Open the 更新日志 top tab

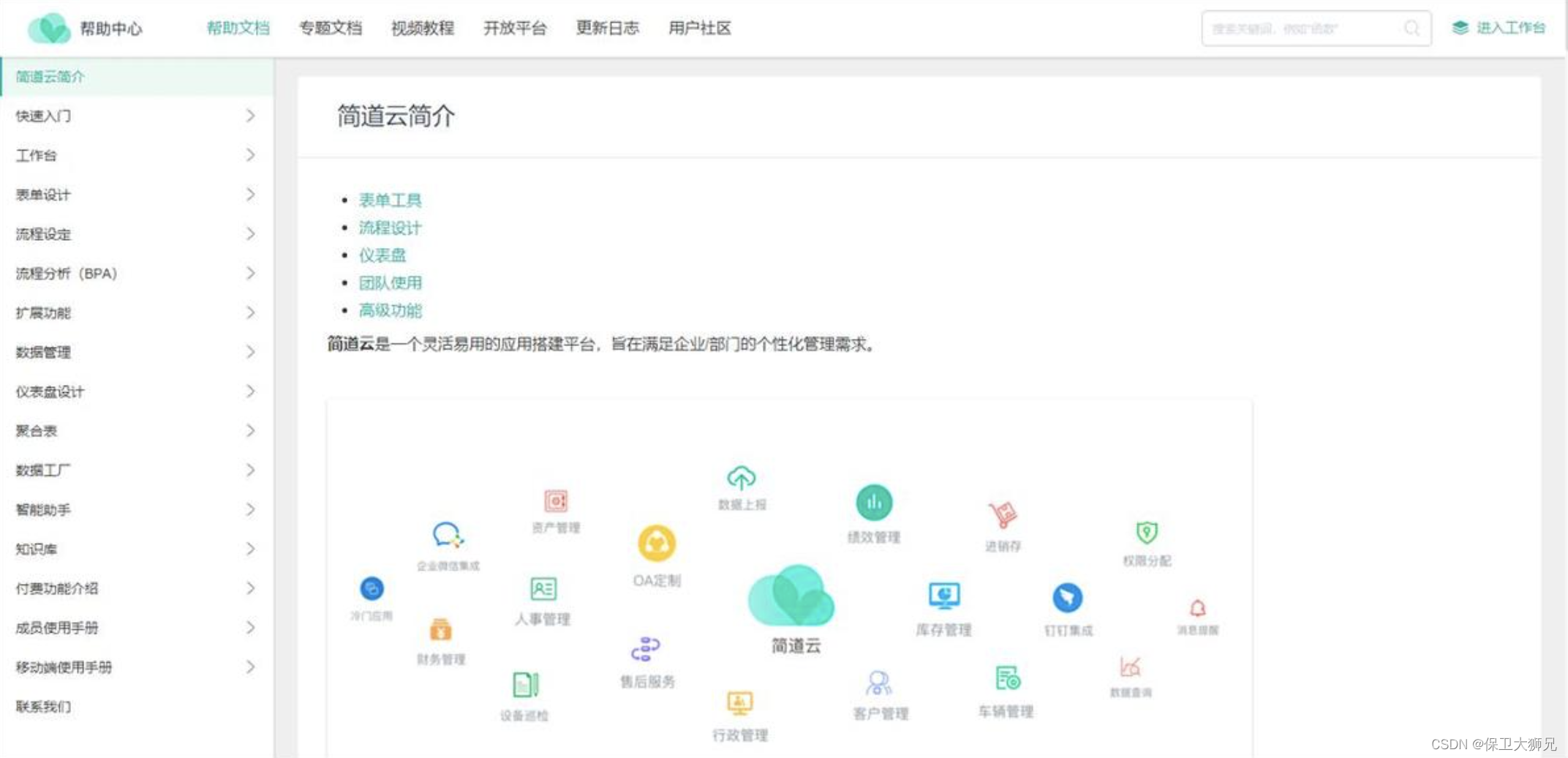pyautogui.click(x=607, y=29)
